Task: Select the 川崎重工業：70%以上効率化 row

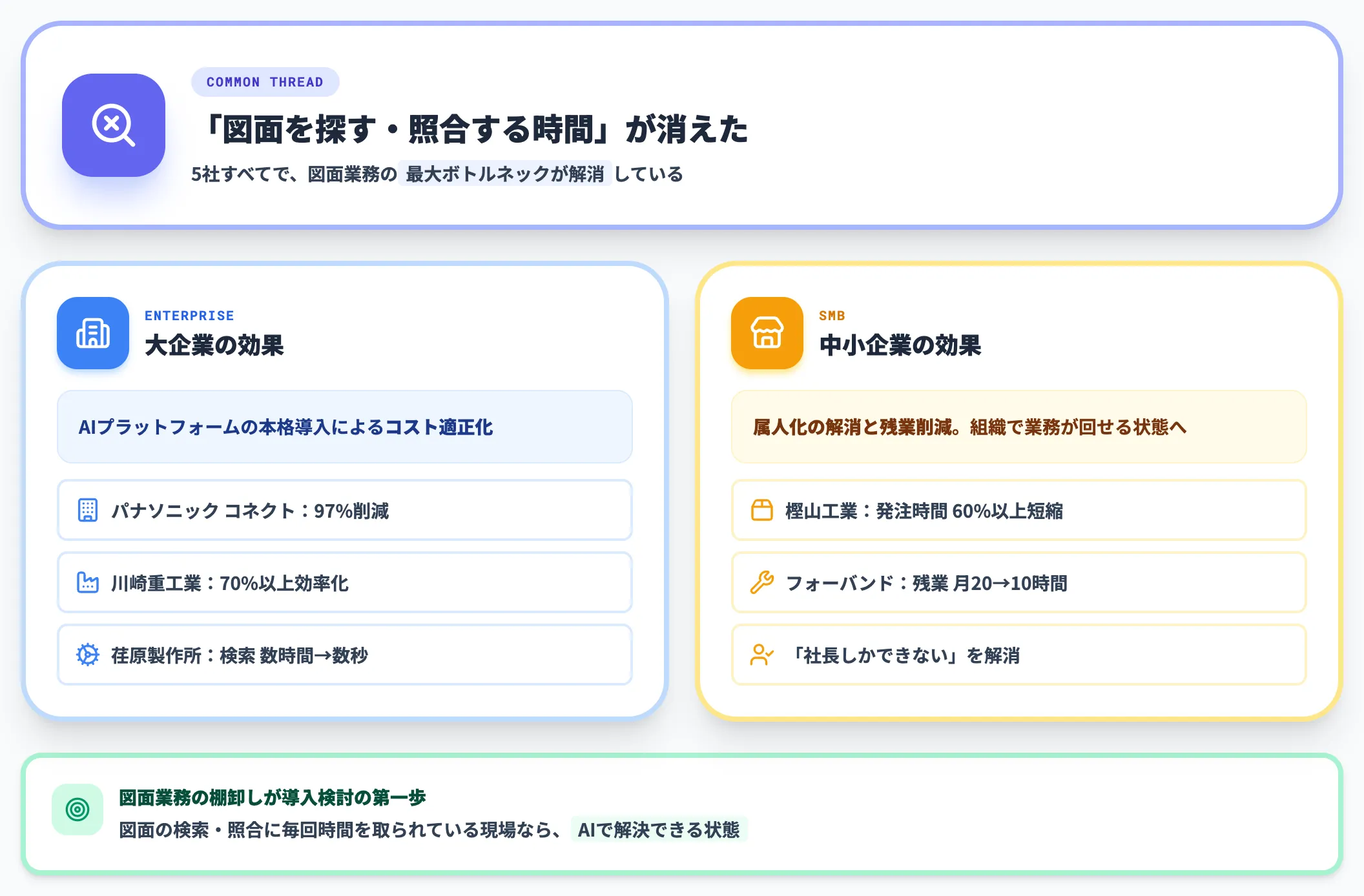Action: click(x=345, y=582)
